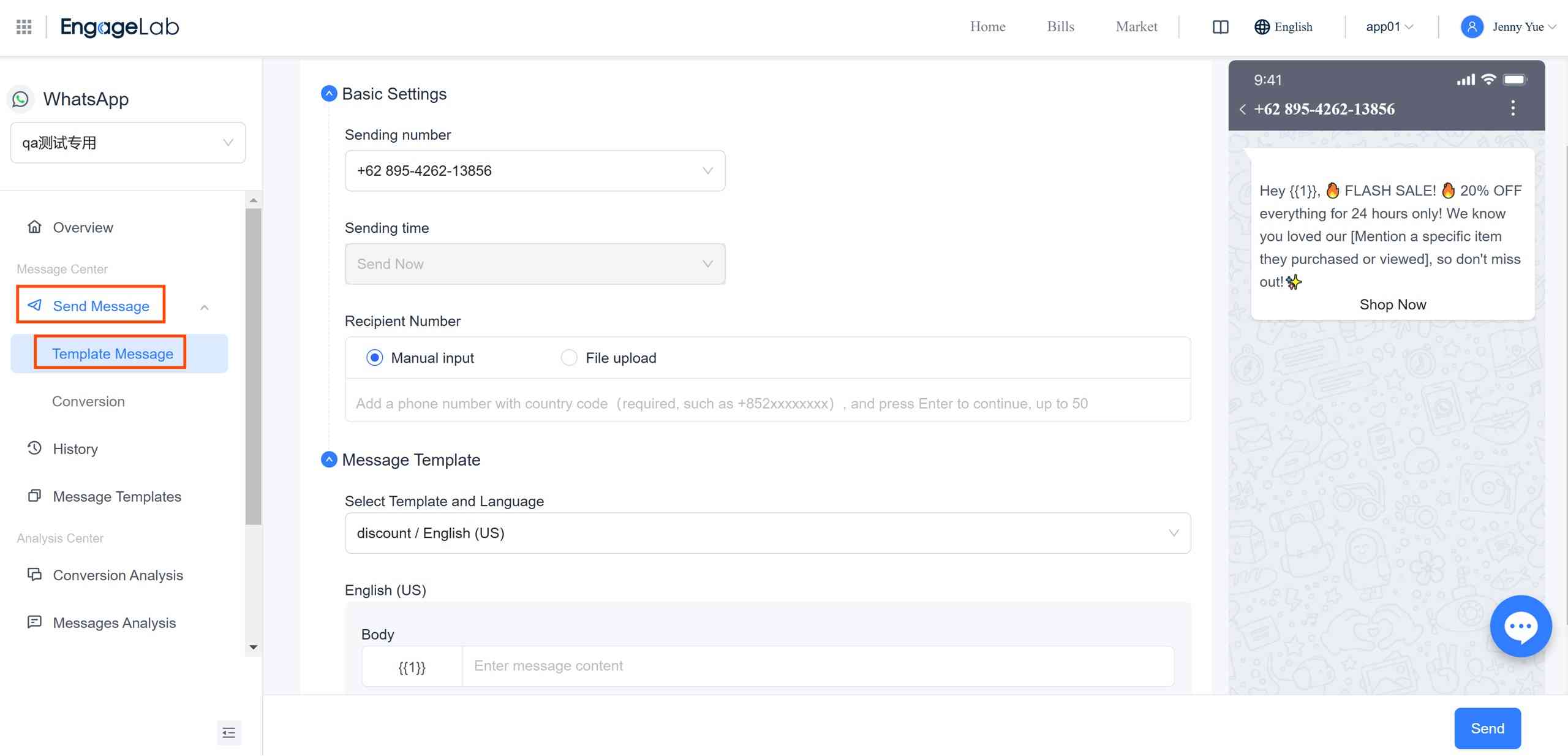1568x756 pixels.
Task: Click the sidebar scroll up arrow
Action: tap(254, 200)
